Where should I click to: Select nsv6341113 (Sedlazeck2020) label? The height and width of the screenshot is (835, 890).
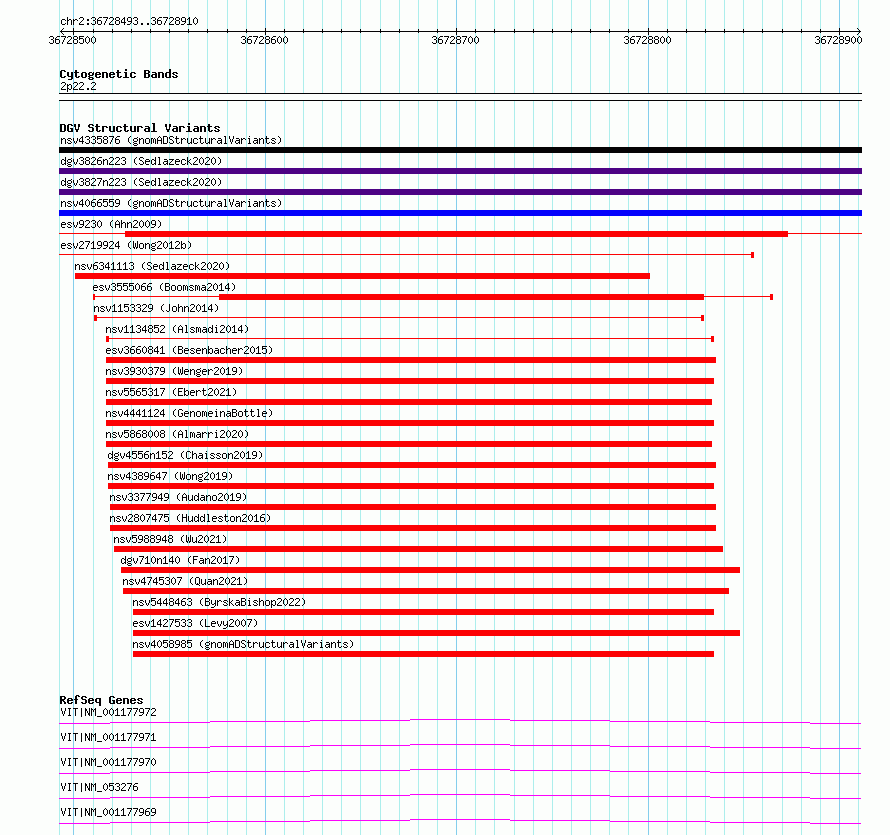pos(152,266)
